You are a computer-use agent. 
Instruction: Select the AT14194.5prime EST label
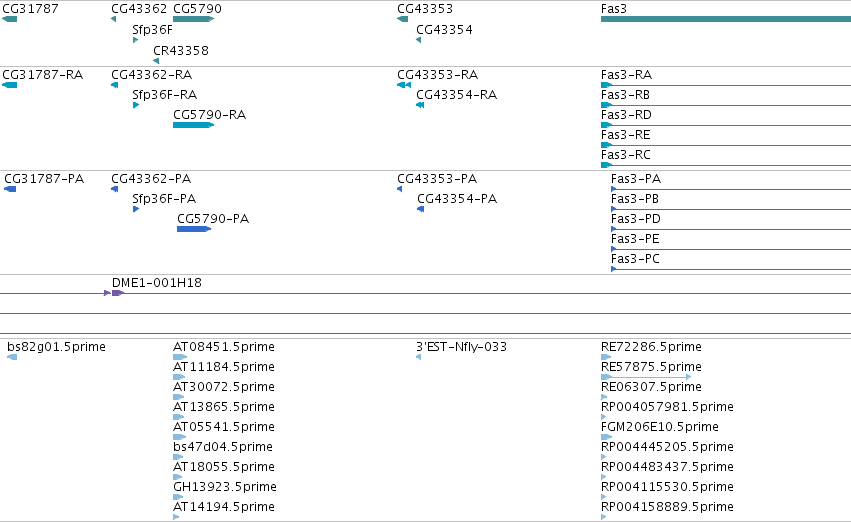coord(224,507)
